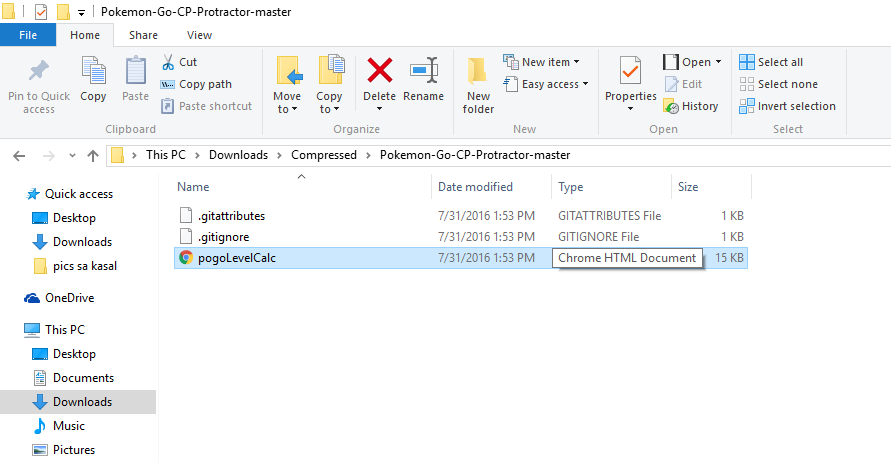Create a New folder

click(x=478, y=85)
